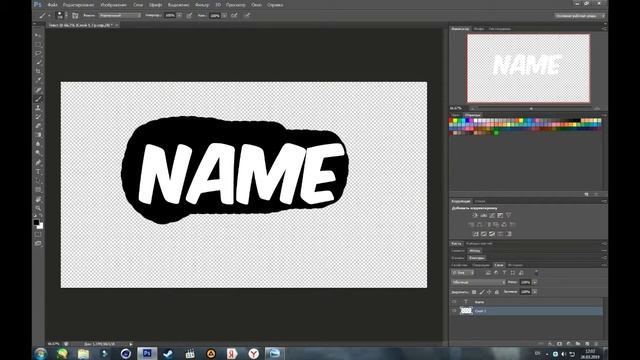Add a Levels adjustment layer
Screen dimensions: 640x360
pyautogui.click(x=484, y=215)
